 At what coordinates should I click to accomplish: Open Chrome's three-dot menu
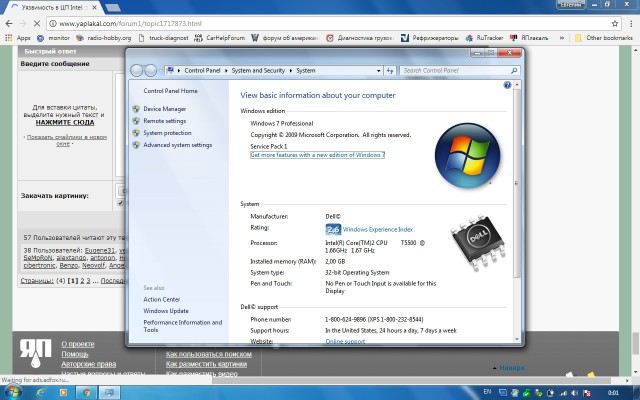tap(631, 24)
